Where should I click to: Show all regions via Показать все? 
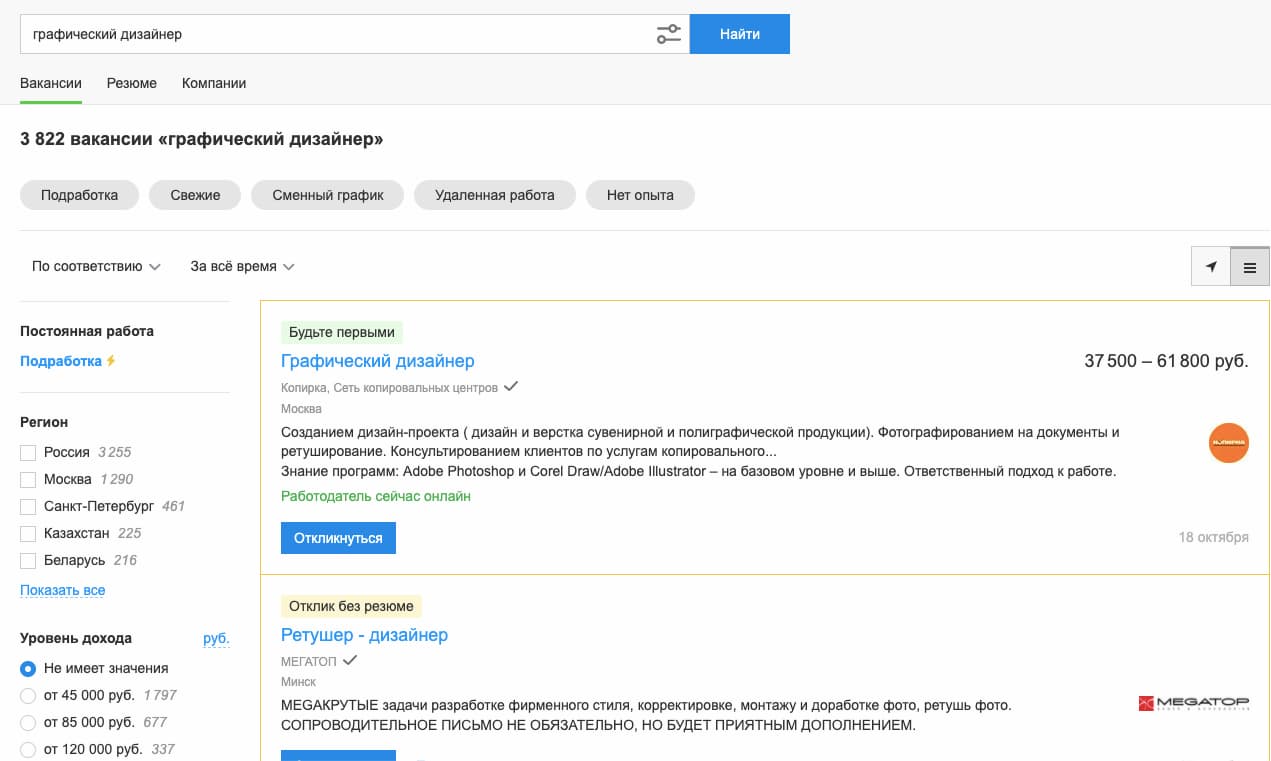[x=62, y=590]
